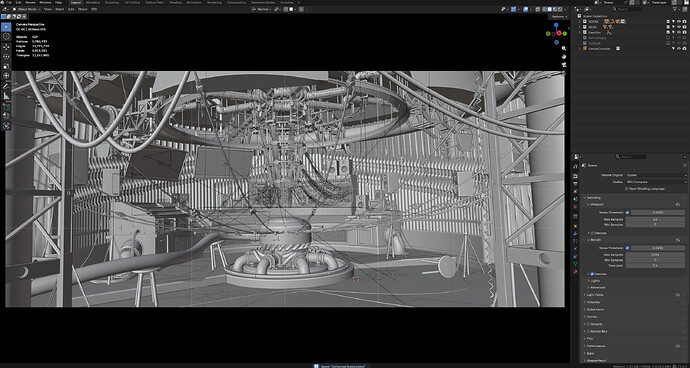The height and width of the screenshot is (368, 690).
Task: Select the Rotate tool in viewport toolbar
Action: [x=6, y=56]
